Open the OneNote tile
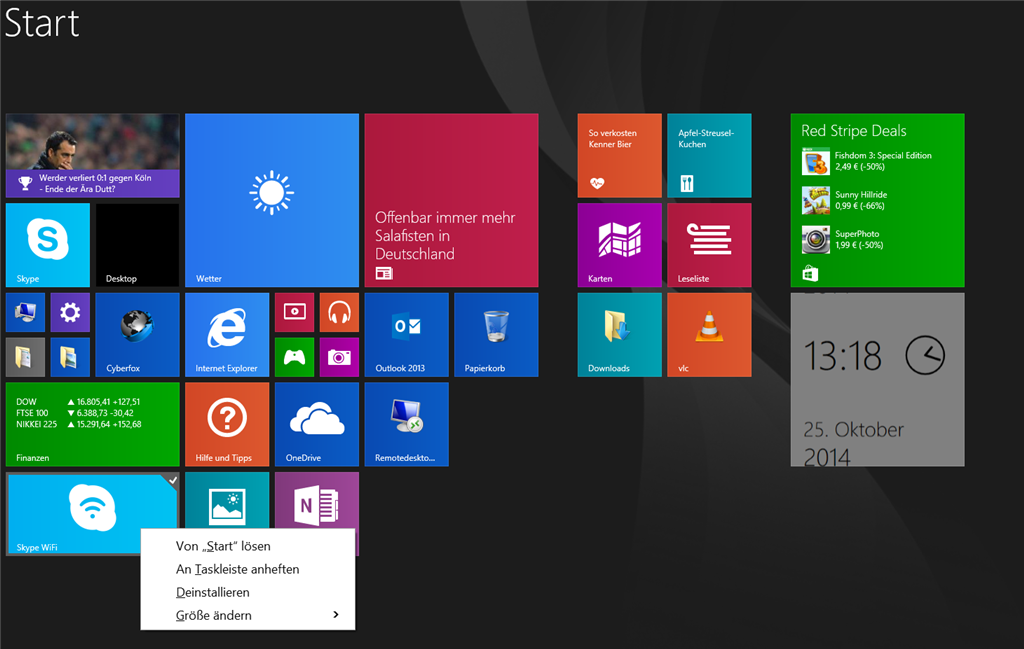 point(317,500)
